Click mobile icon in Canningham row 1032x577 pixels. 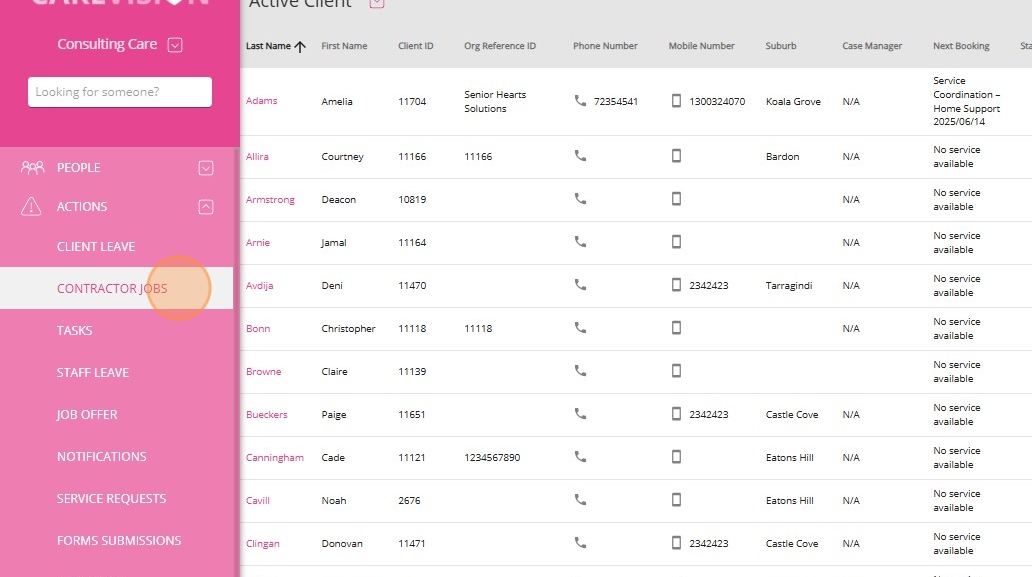click(676, 457)
